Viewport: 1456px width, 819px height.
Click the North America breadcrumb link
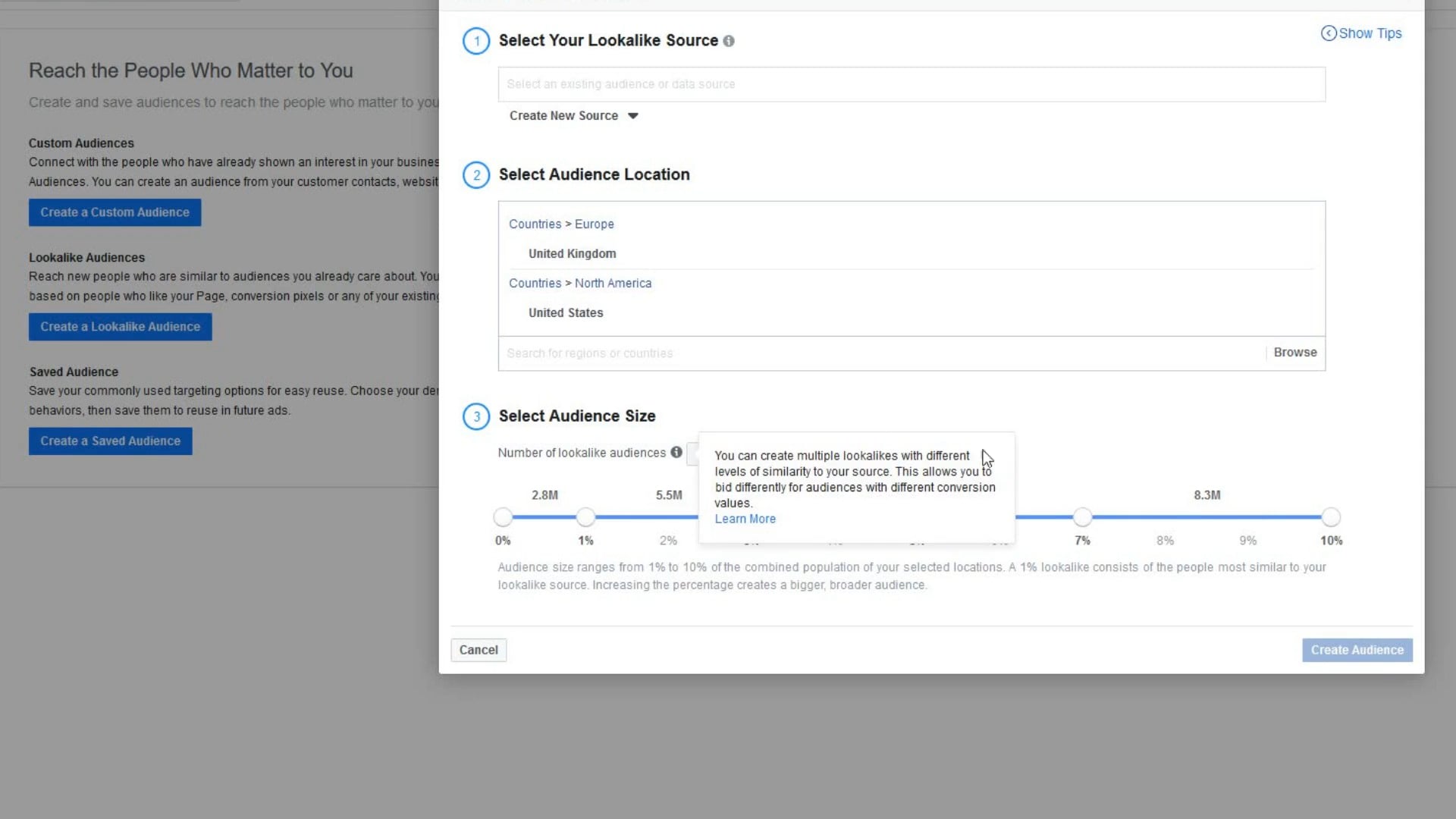click(613, 284)
